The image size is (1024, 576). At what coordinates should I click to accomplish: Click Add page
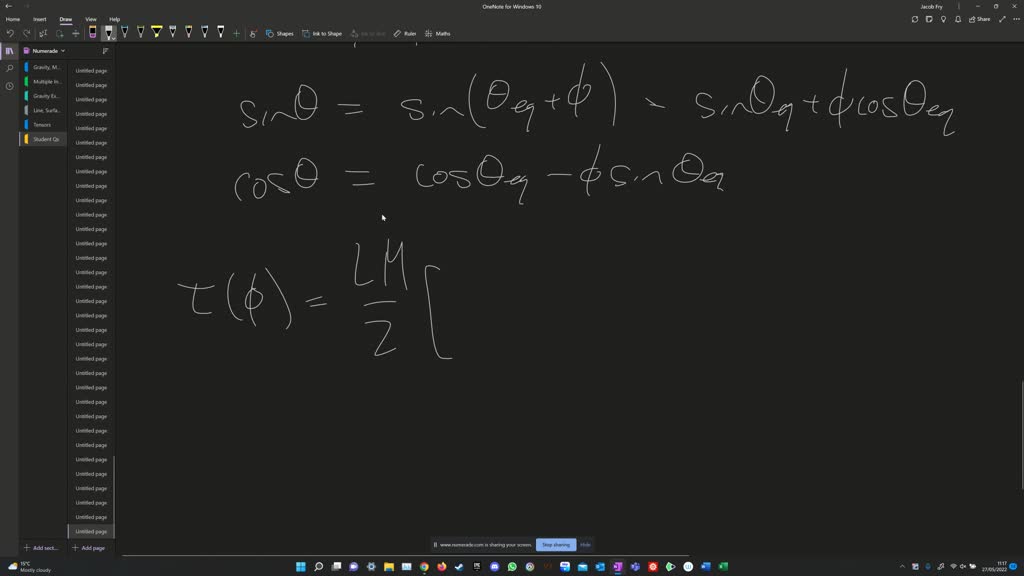[x=89, y=548]
